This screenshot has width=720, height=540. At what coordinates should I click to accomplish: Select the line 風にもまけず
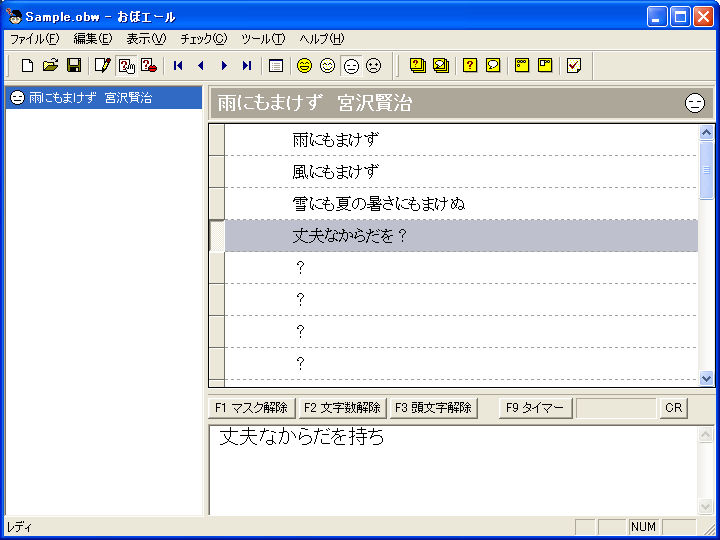coord(461,172)
